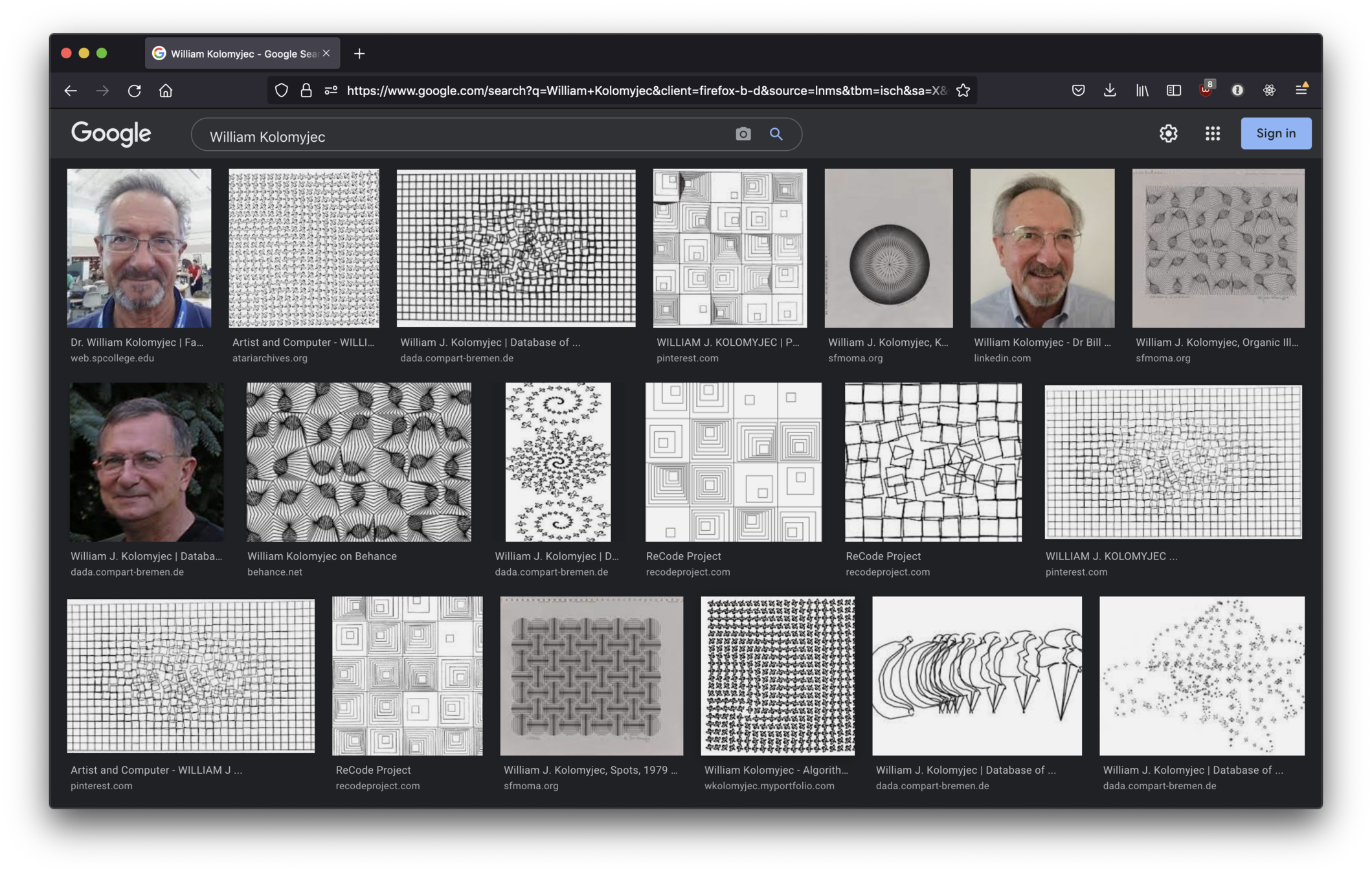
Task: Select the William Kolomyjec Google Search tab
Action: click(236, 54)
